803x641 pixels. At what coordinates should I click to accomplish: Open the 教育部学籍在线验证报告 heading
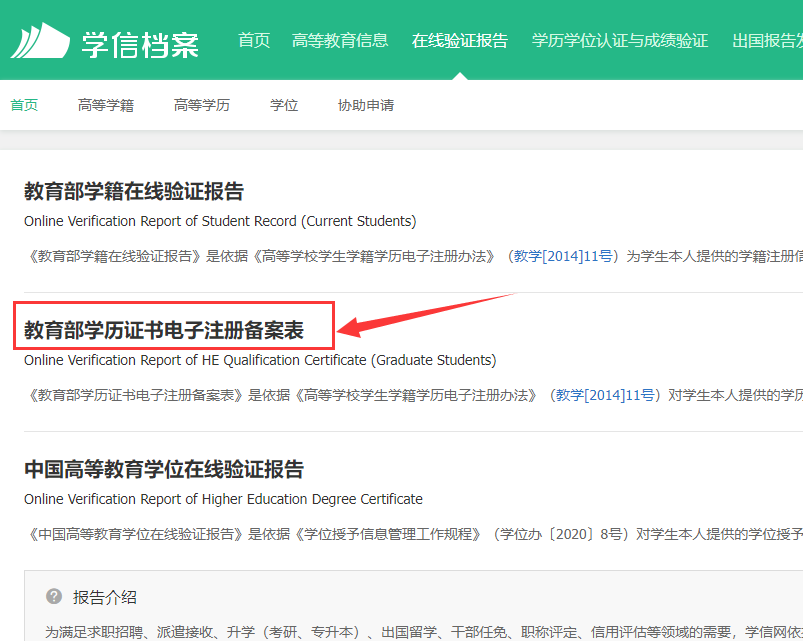pos(134,191)
